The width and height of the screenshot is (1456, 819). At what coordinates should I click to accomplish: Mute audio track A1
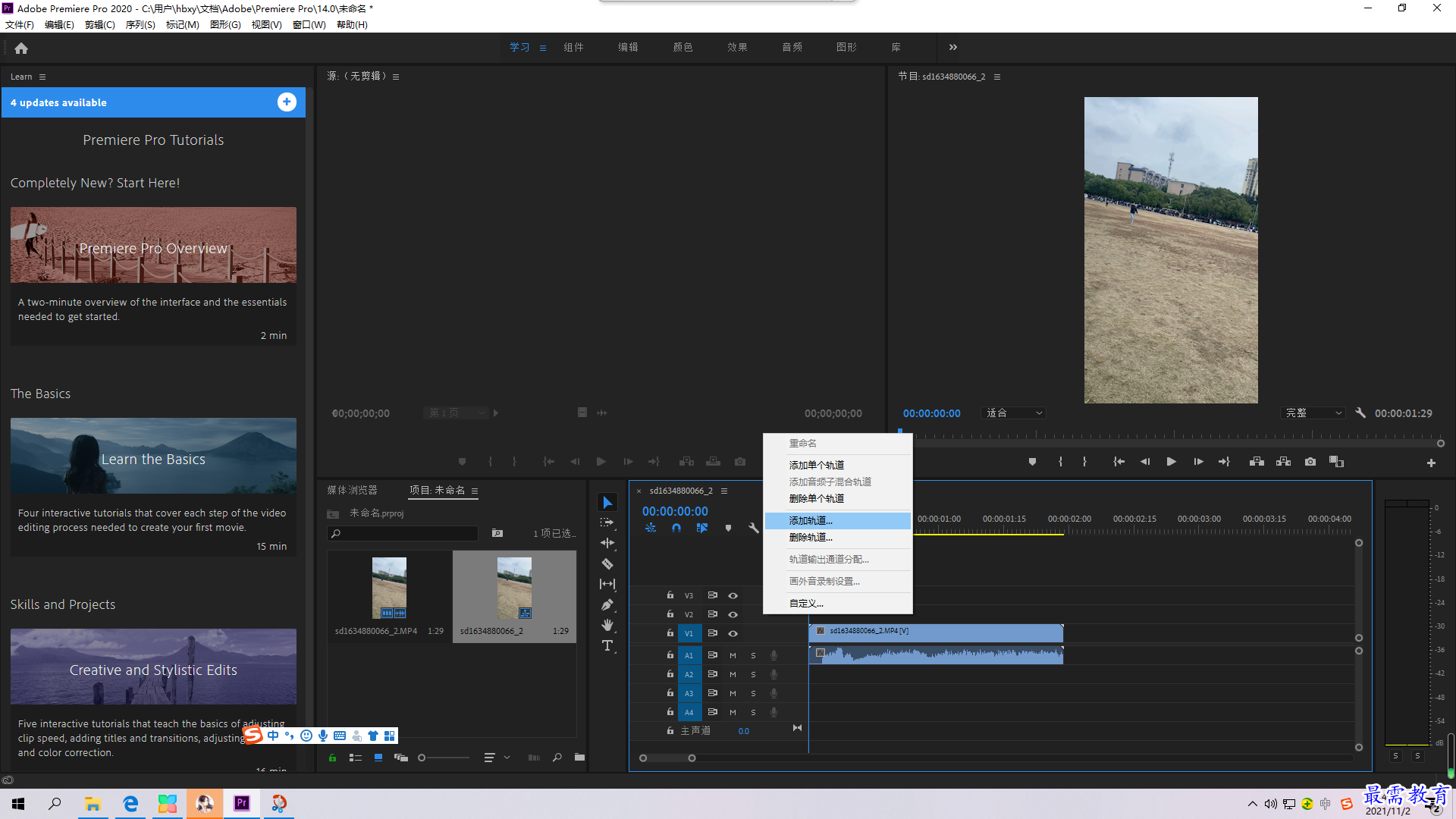[x=733, y=655]
